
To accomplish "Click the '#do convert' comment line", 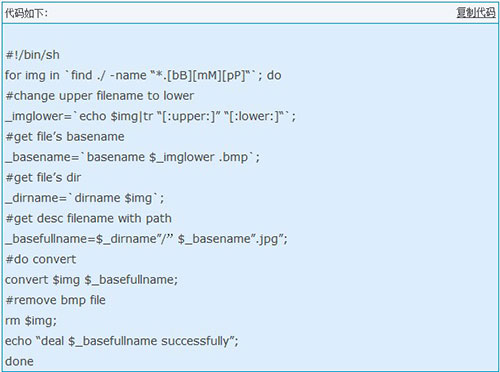I will tap(41, 259).
